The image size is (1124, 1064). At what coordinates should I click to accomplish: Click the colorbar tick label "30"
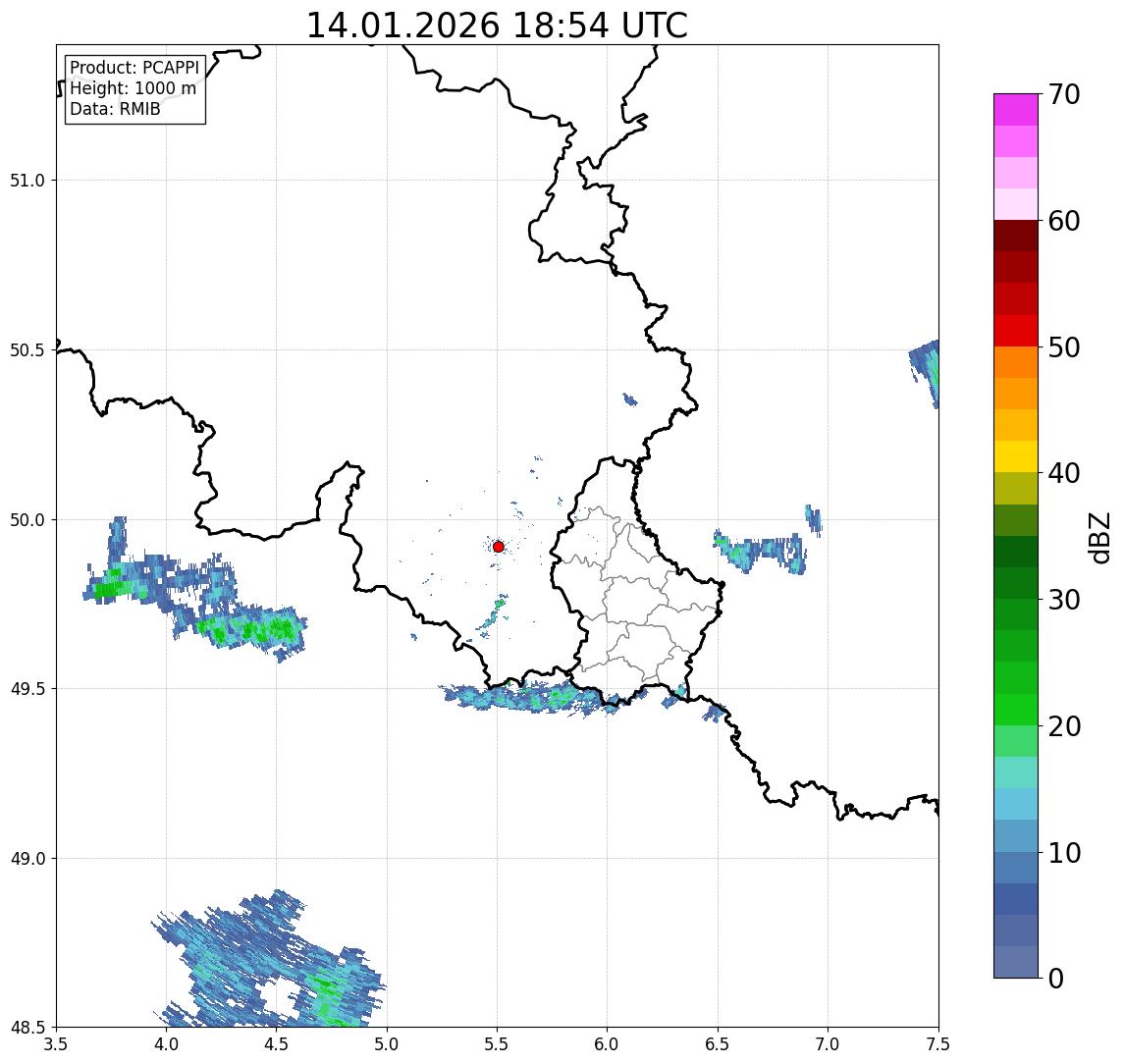coord(1064,600)
